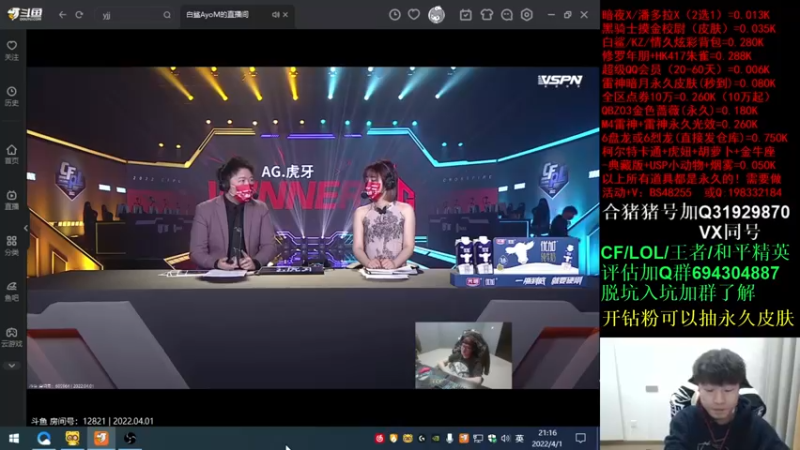Open watch history with the clock icon in the top bar
Screen dimensions: 800x450
tap(394, 15)
